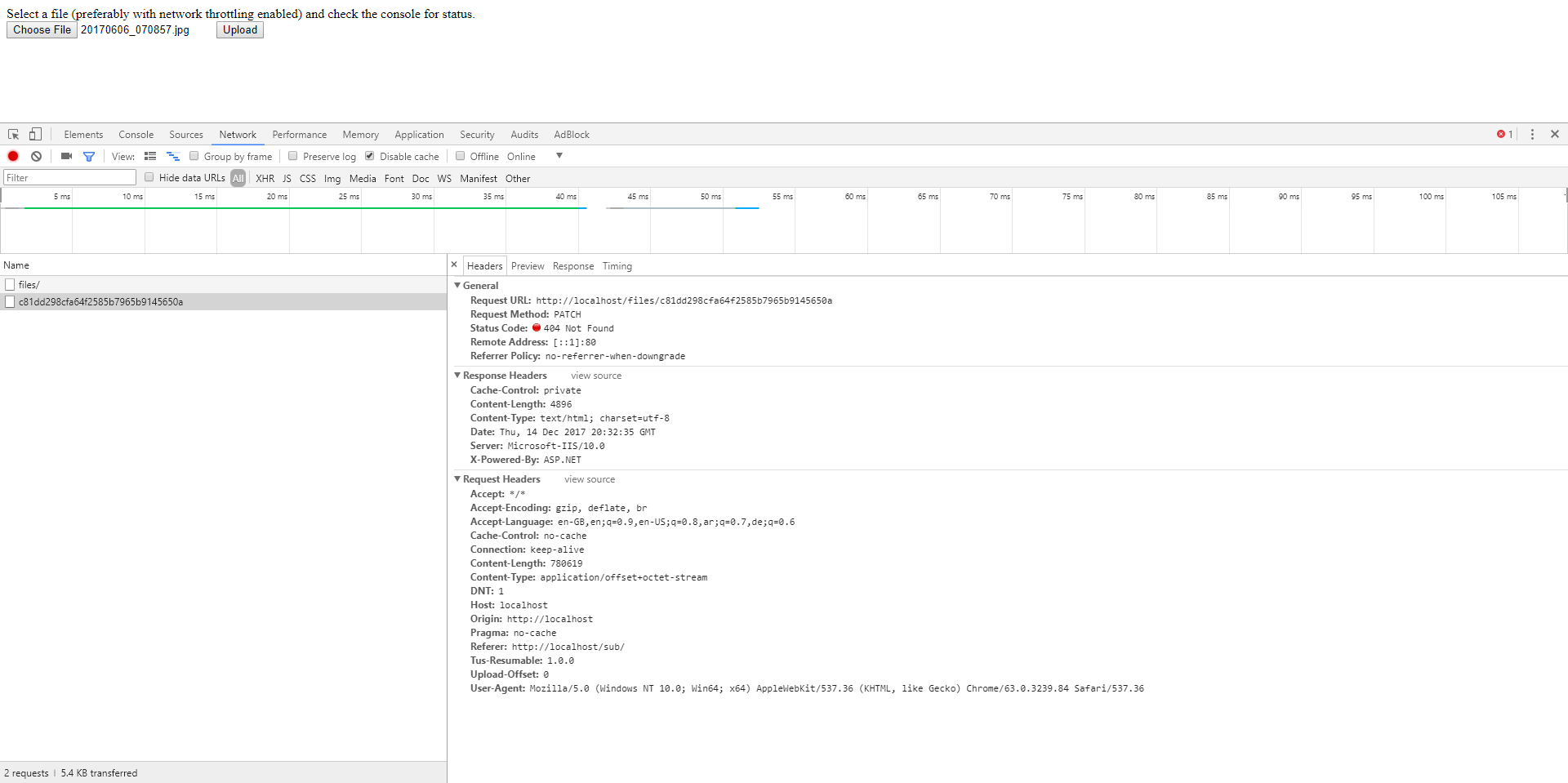Viewport: 1568px width, 783px height.
Task: Collapse the Request Headers section
Action: tap(457, 478)
